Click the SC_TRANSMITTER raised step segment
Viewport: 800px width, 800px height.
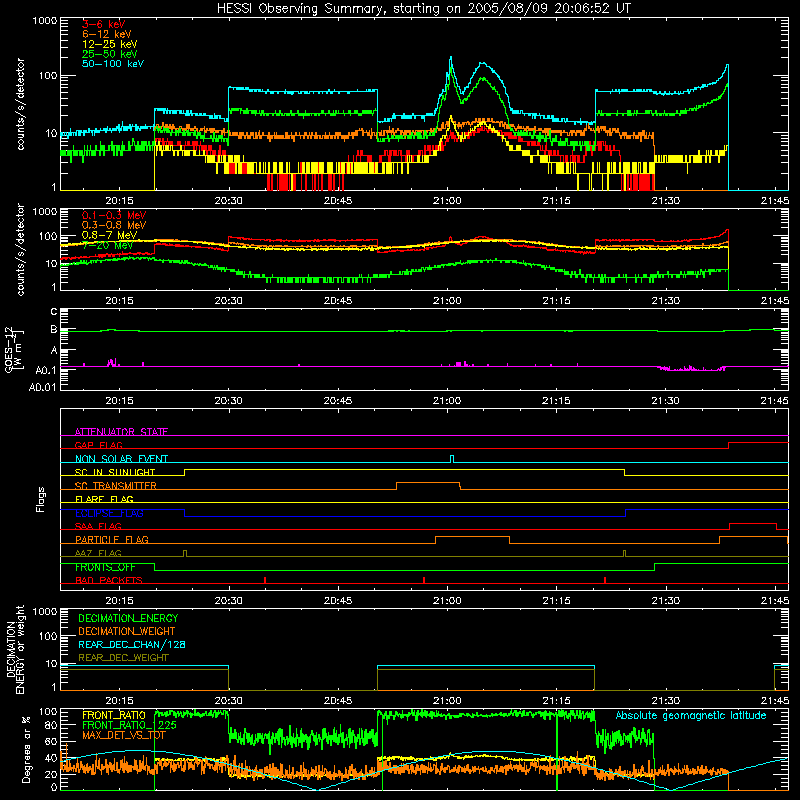pyautogui.click(x=428, y=483)
